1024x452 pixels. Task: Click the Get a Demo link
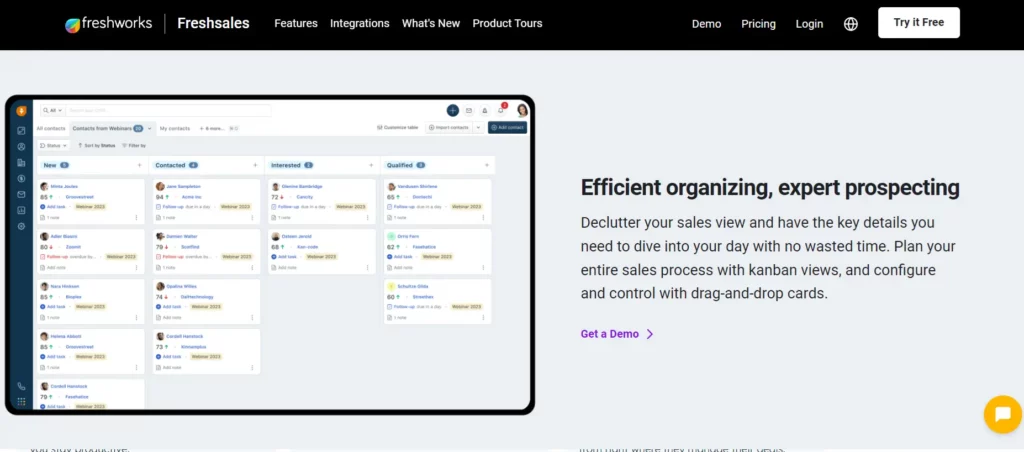click(x=617, y=334)
